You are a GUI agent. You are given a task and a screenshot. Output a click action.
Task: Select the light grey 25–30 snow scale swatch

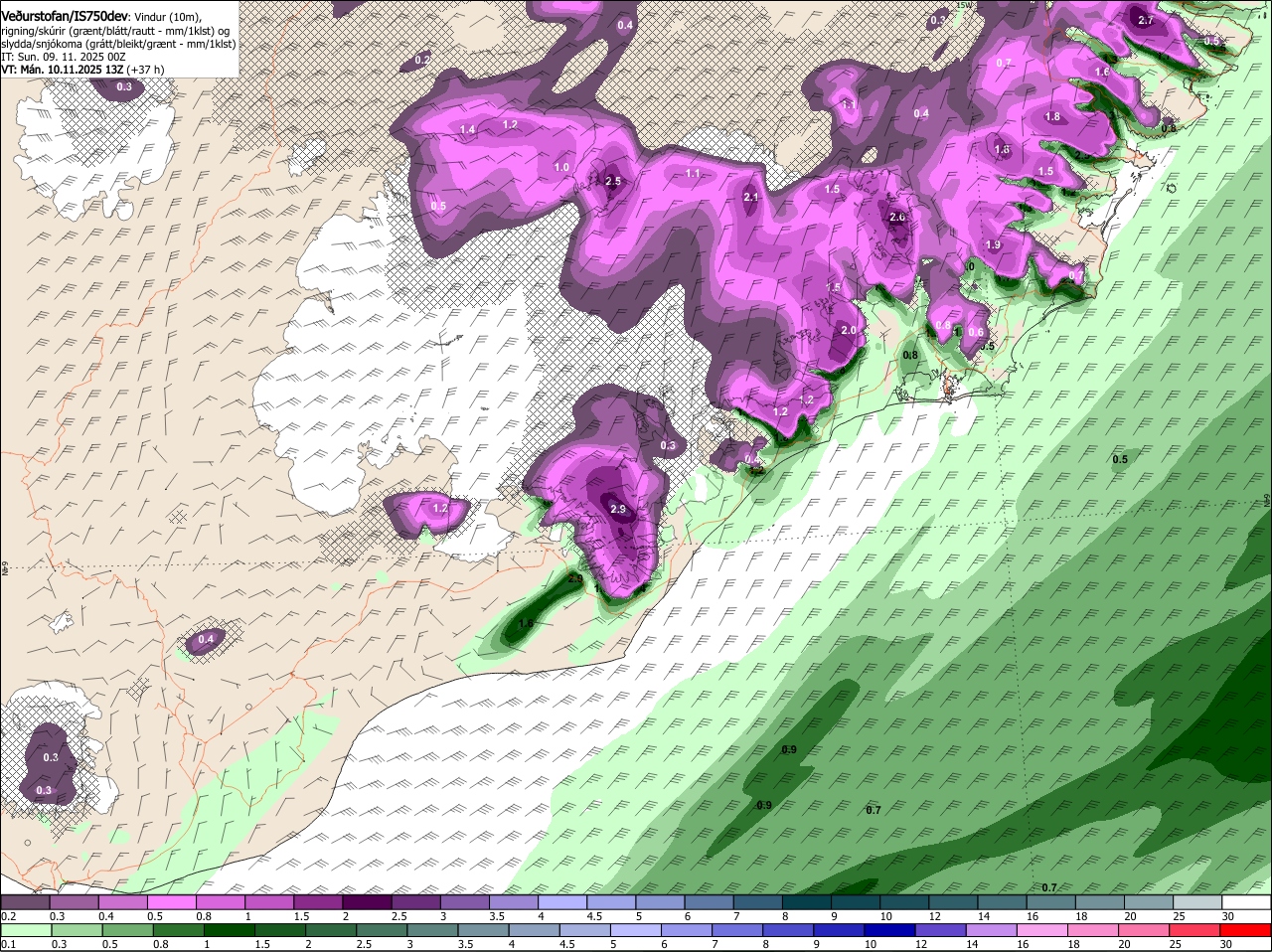(1198, 902)
